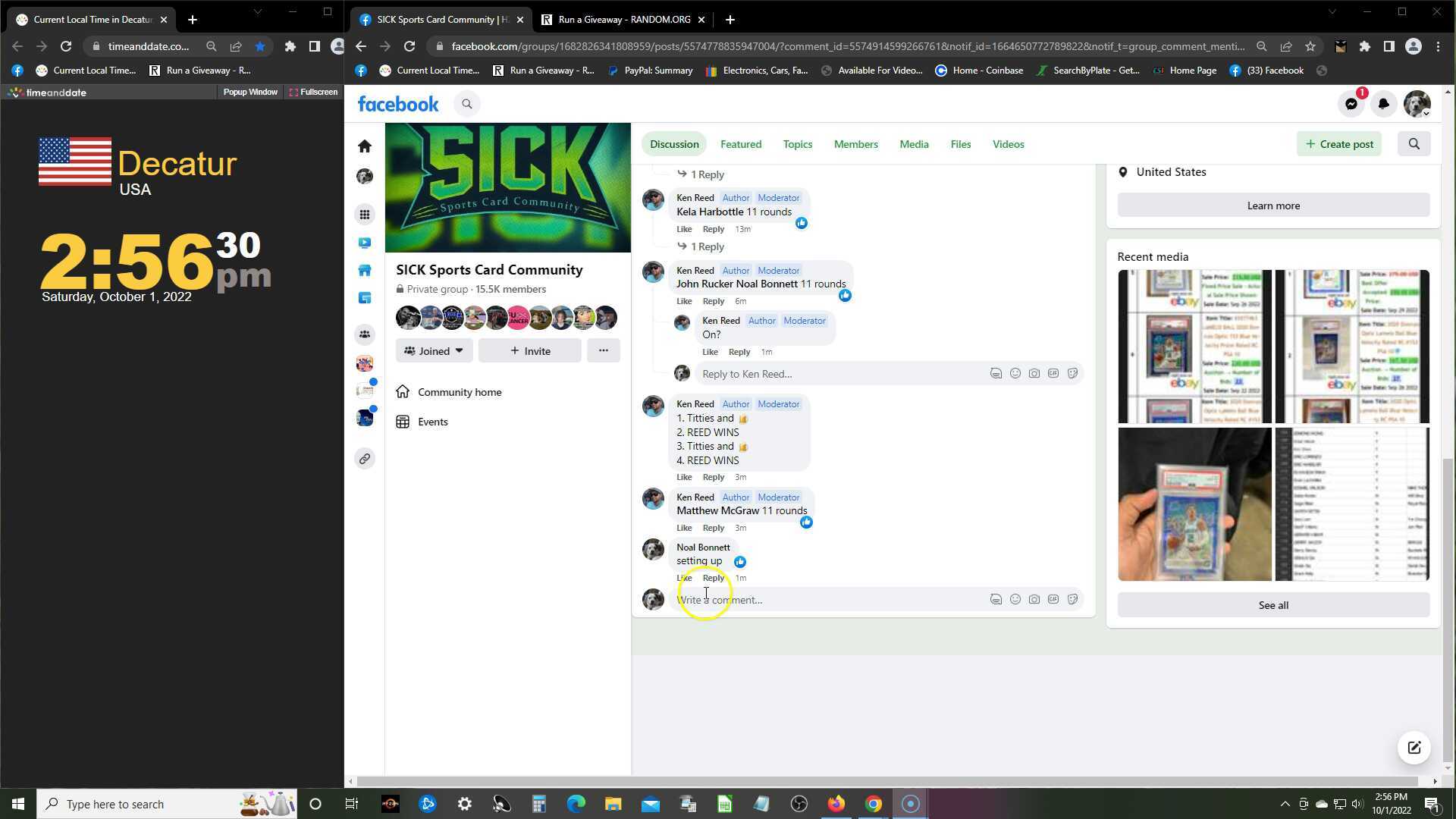1456x819 pixels.
Task: Expand the Joined dropdown
Action: pos(434,351)
